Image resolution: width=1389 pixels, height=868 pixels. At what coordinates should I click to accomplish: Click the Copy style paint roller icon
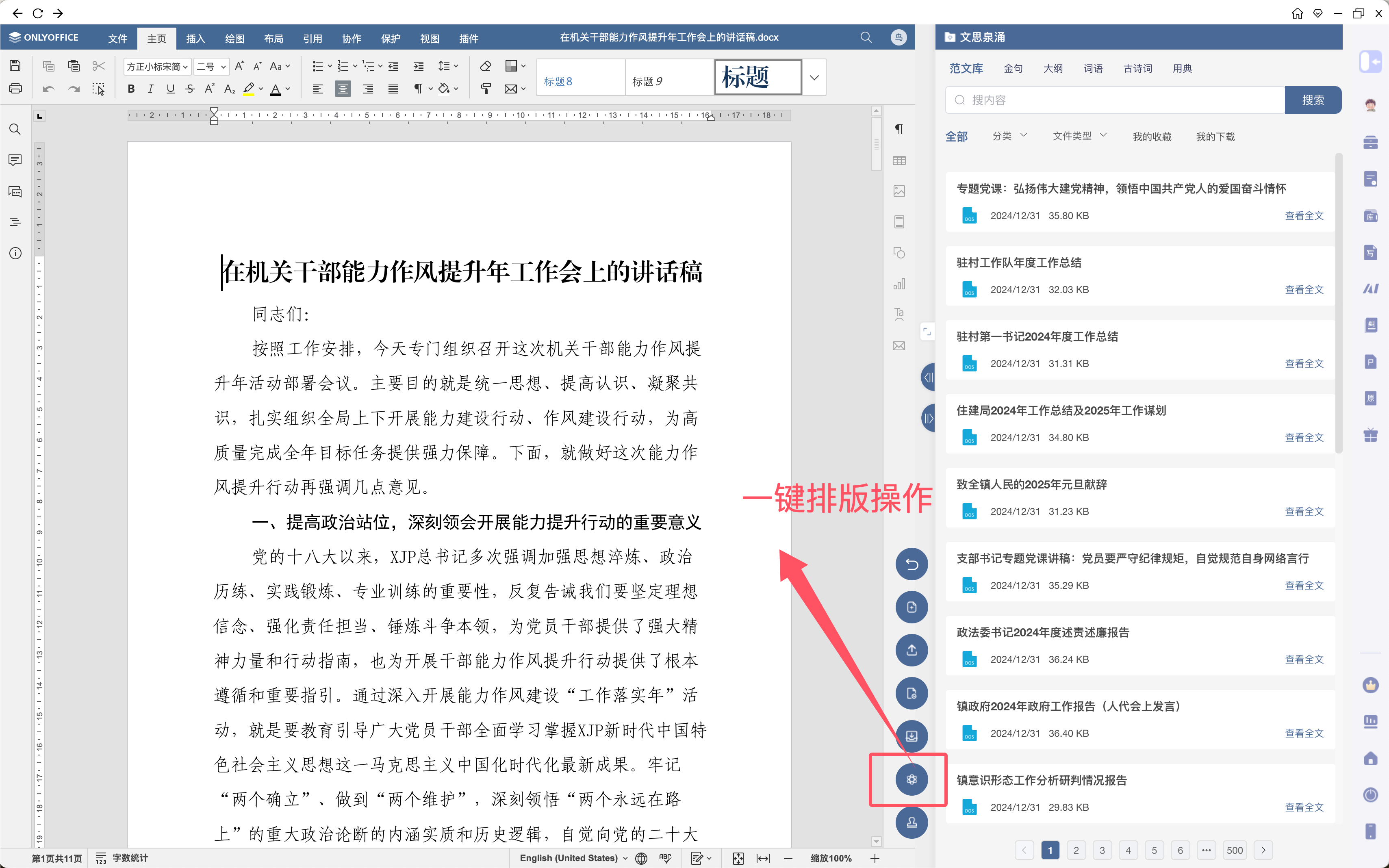(486, 89)
